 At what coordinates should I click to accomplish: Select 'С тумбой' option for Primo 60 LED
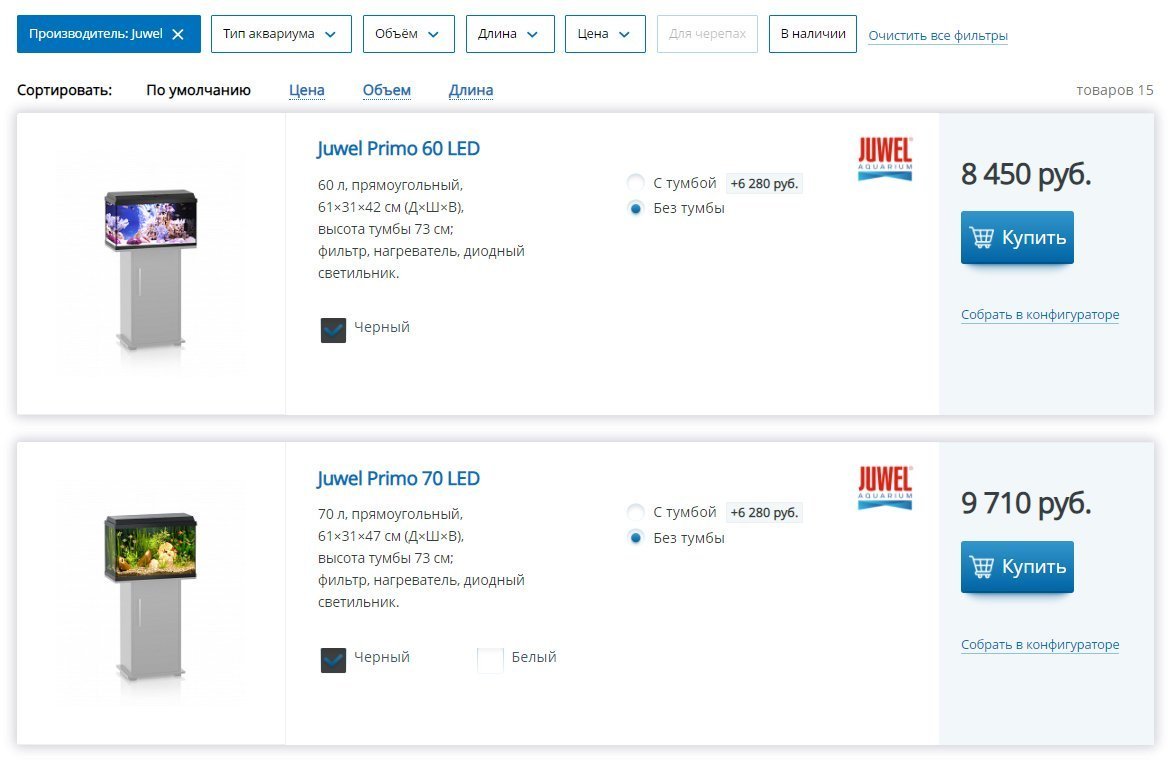(635, 183)
